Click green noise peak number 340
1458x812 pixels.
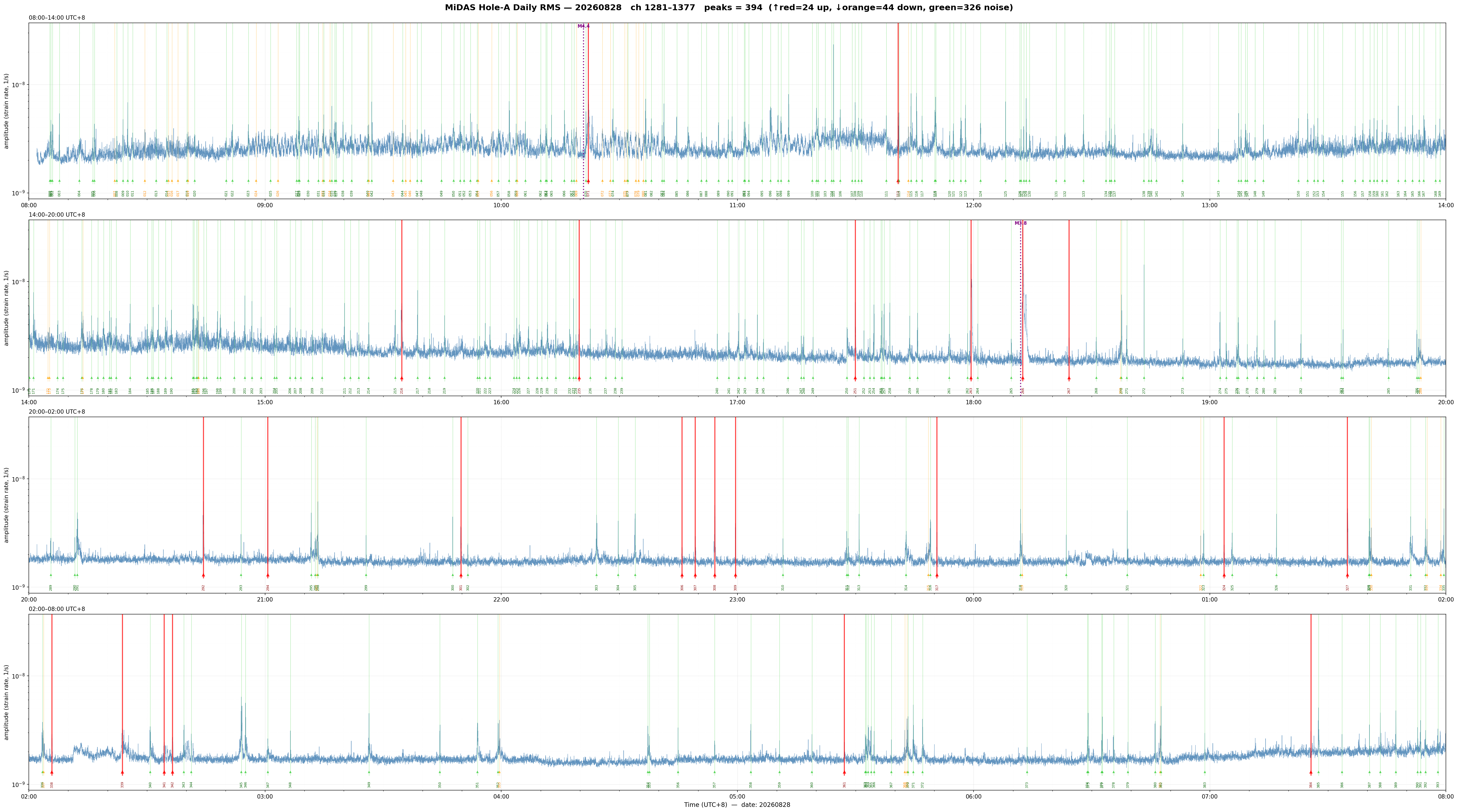point(150,785)
